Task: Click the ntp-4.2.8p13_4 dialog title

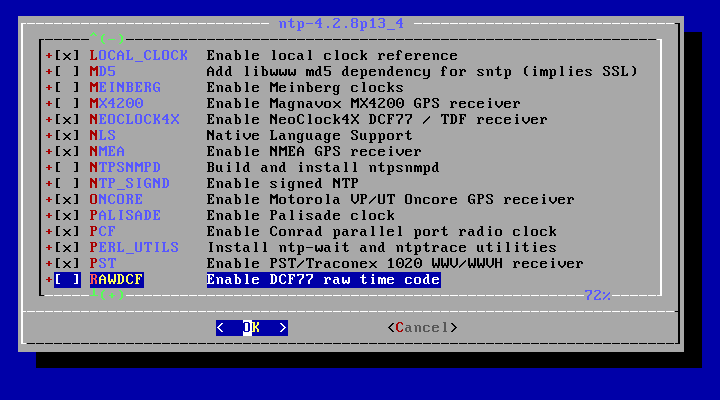Action: [342, 23]
